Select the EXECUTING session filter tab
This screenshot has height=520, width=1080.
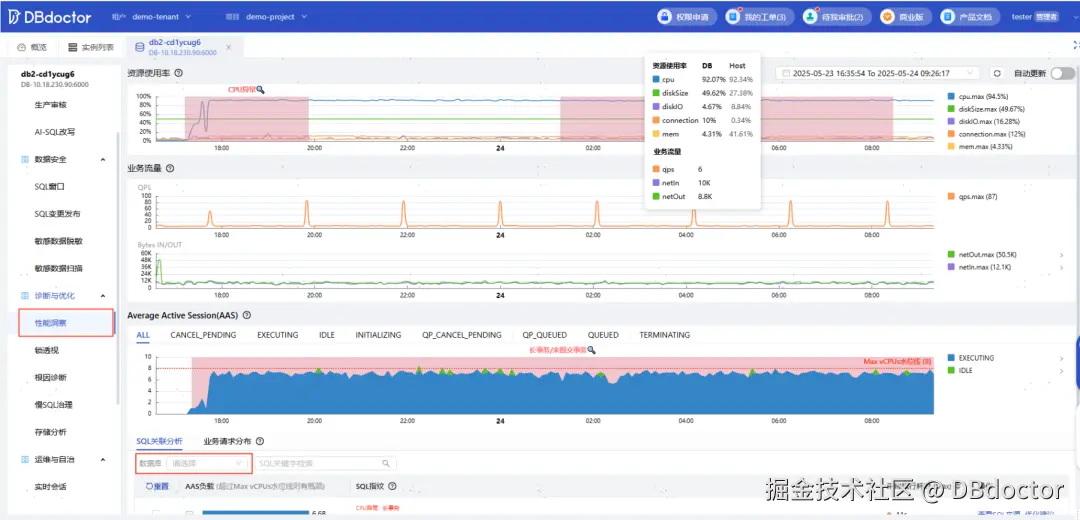pyautogui.click(x=278, y=335)
